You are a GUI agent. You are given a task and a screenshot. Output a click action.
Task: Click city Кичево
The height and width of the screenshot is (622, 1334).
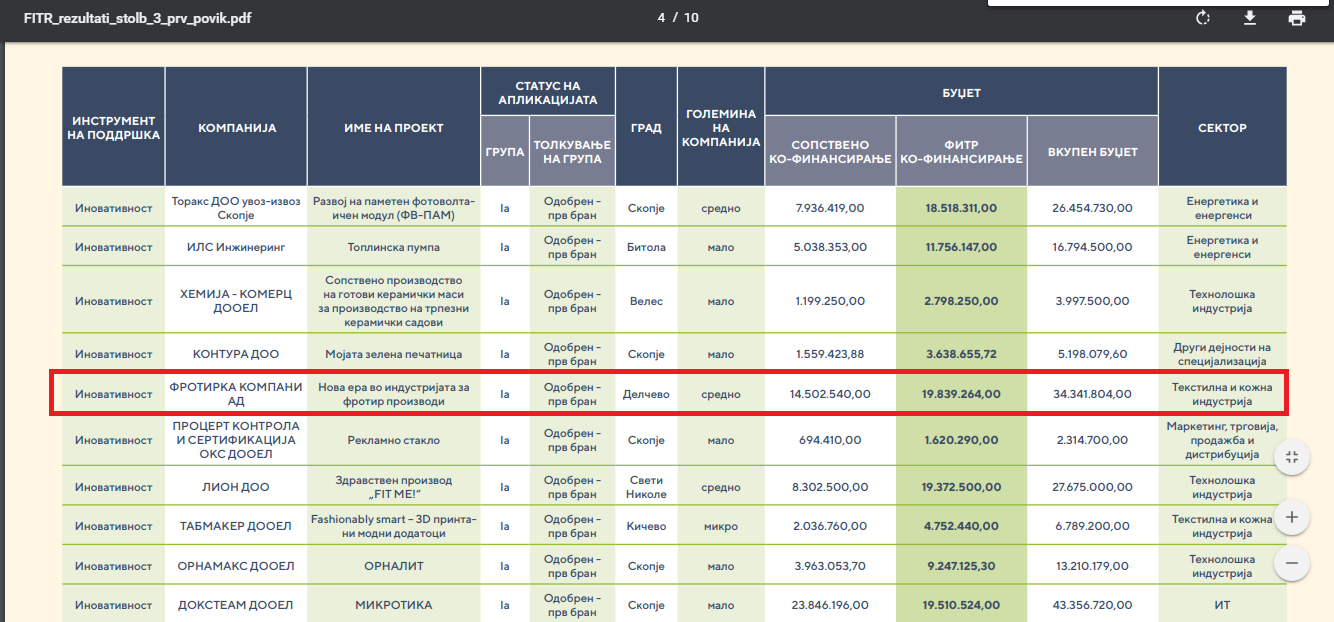pos(646,526)
